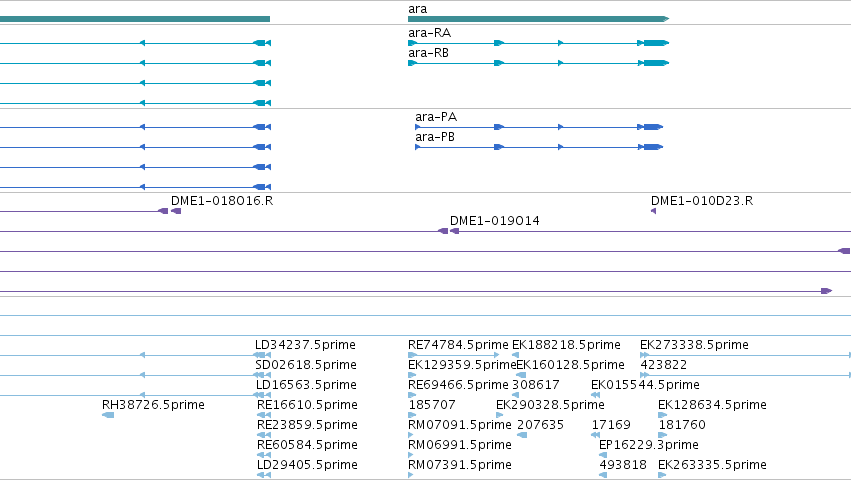Image resolution: width=851 pixels, height=480 pixels.
Task: Select the RE69466.5prime EST label
Action: pos(458,385)
